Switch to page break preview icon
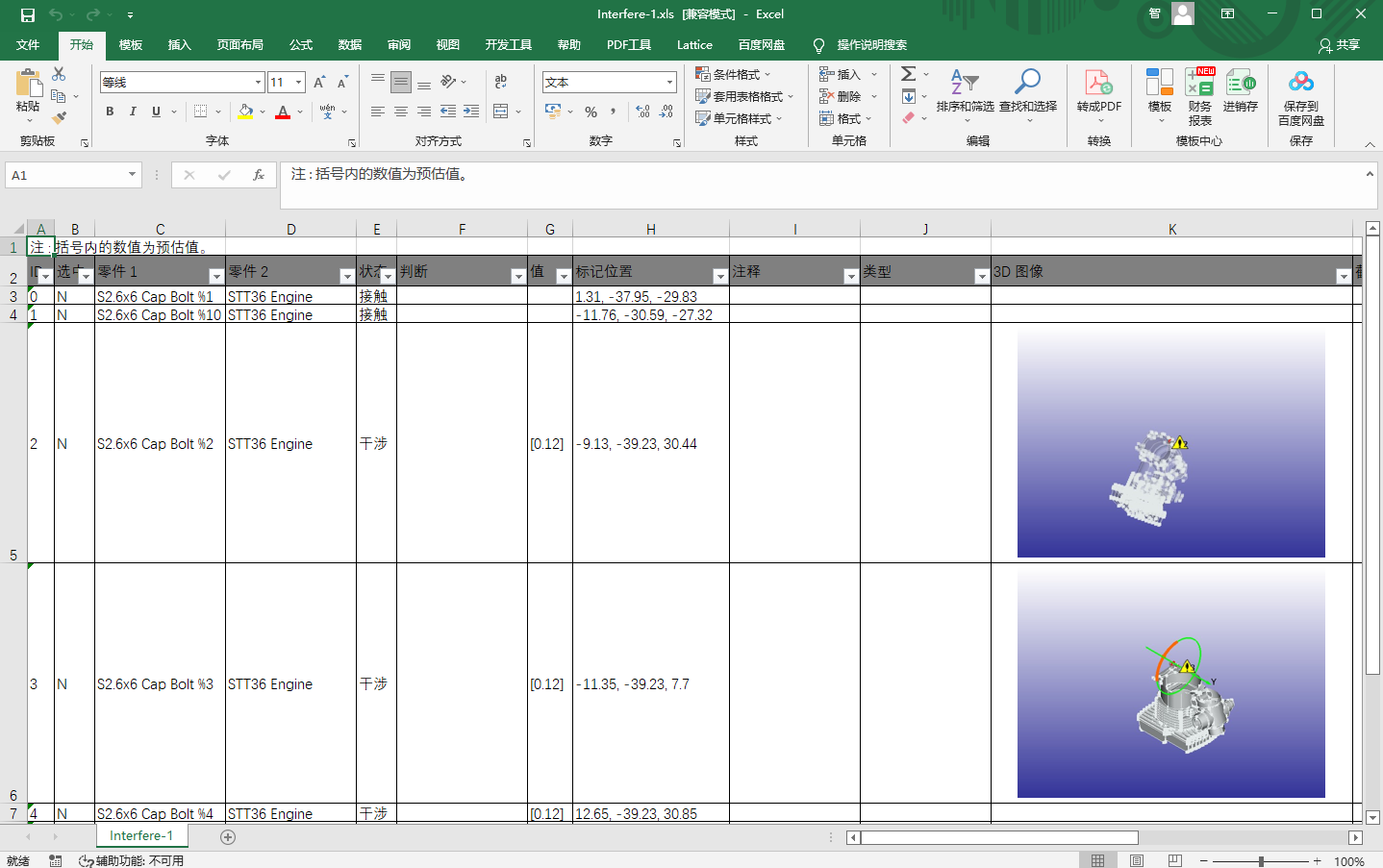The image size is (1383, 868). [1174, 860]
